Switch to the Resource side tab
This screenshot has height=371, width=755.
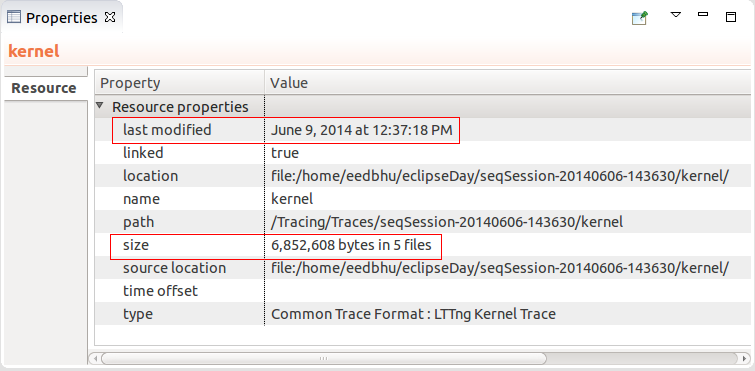(44, 88)
